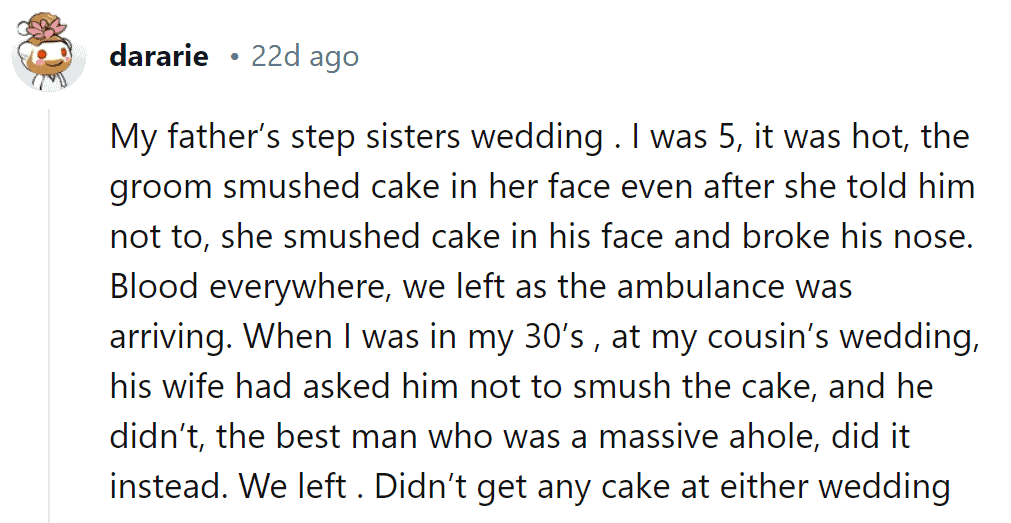Click the phrase "We left" in the final line
The image size is (1011, 523).
[295, 487]
